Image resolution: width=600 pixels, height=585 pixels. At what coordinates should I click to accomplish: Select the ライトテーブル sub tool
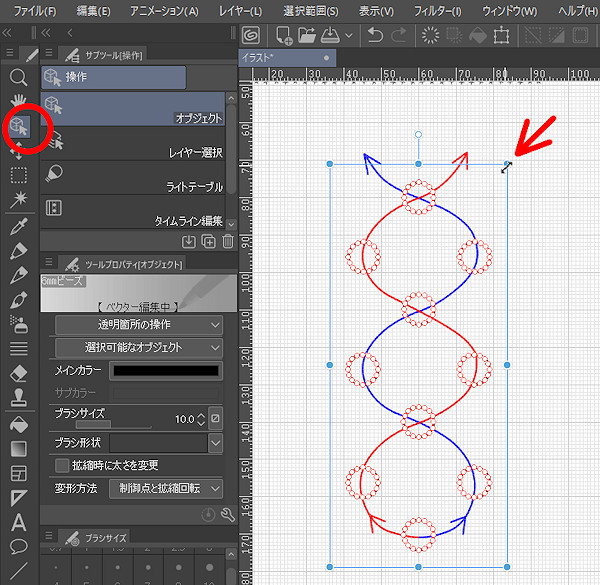[133, 178]
